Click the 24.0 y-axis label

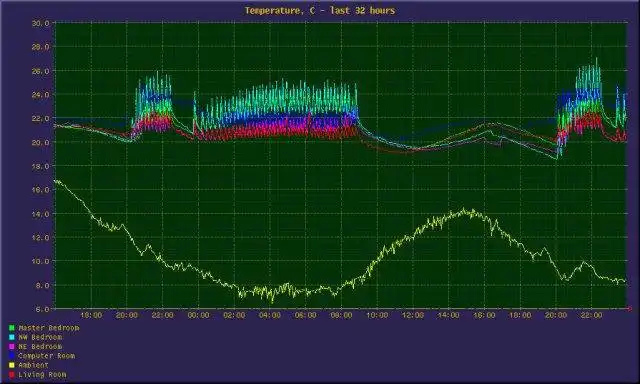click(x=41, y=95)
